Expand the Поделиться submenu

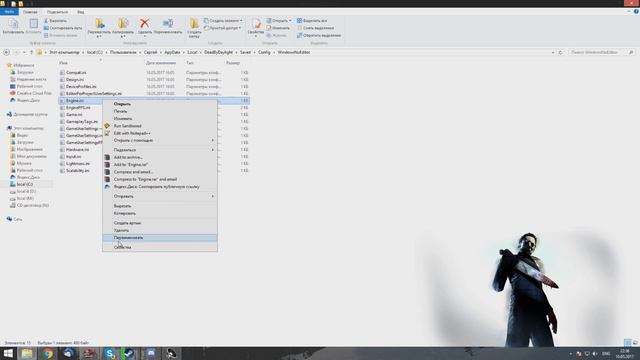[x=160, y=150]
